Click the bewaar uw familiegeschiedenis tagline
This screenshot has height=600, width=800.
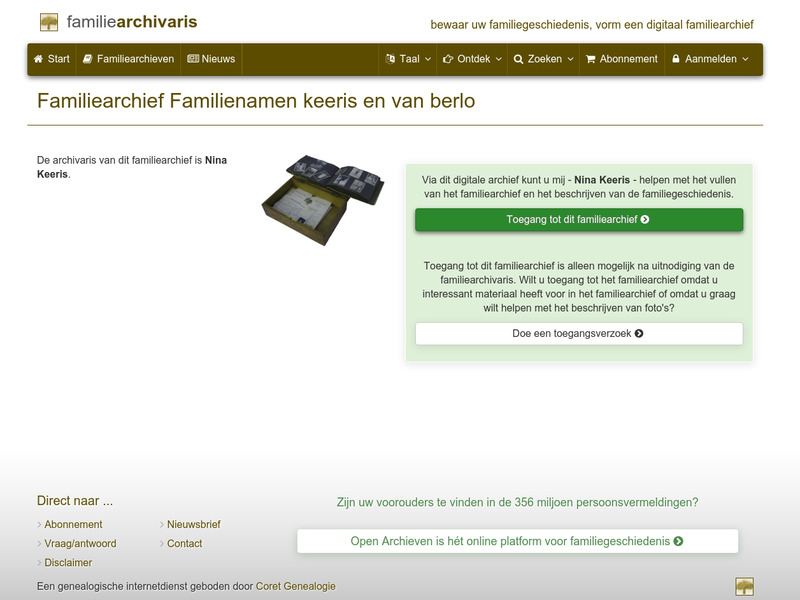tap(592, 24)
